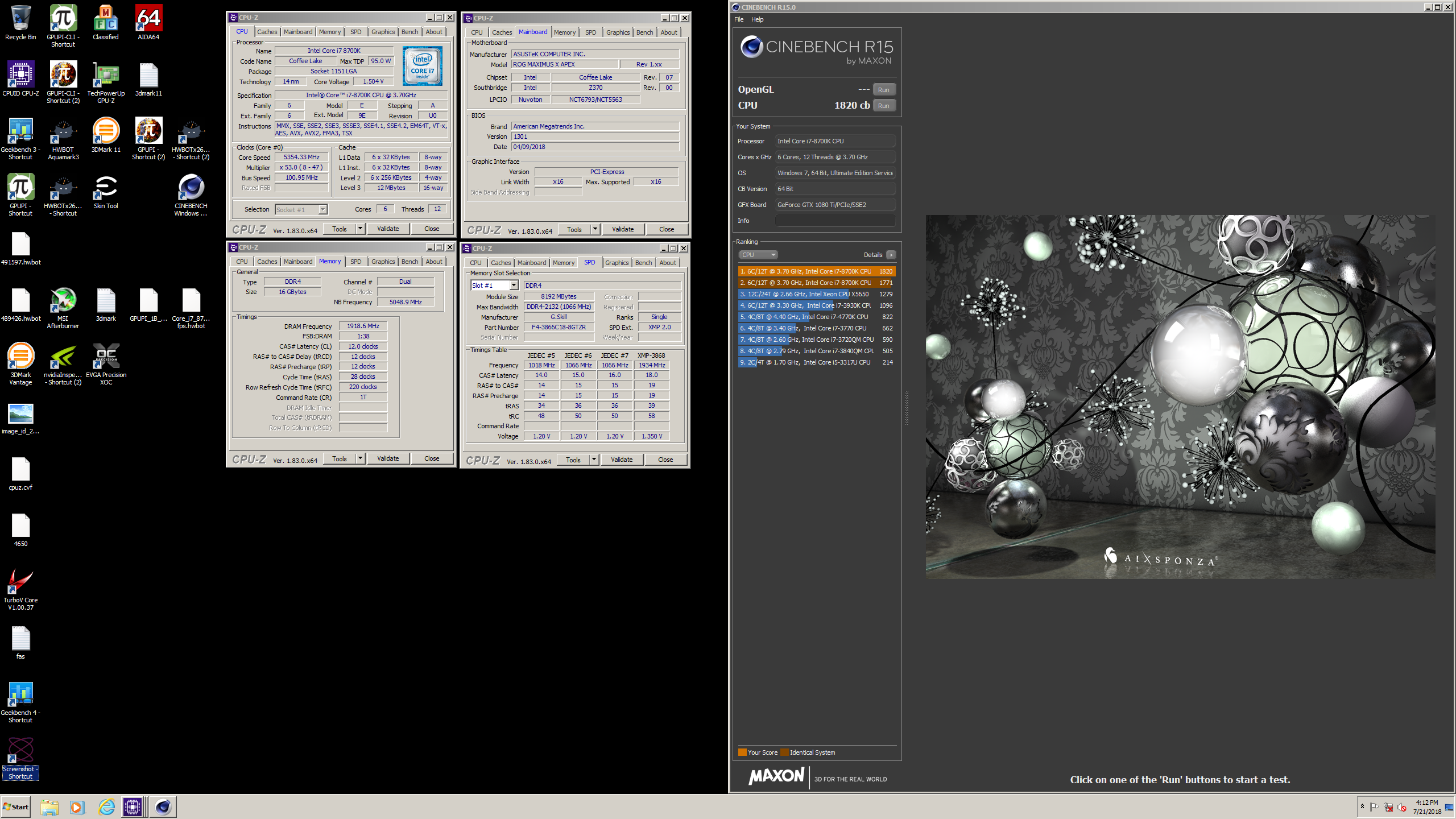Launch 3DMark 11 desktop icon
Viewport: 1456px width, 819px height.
tap(106, 135)
